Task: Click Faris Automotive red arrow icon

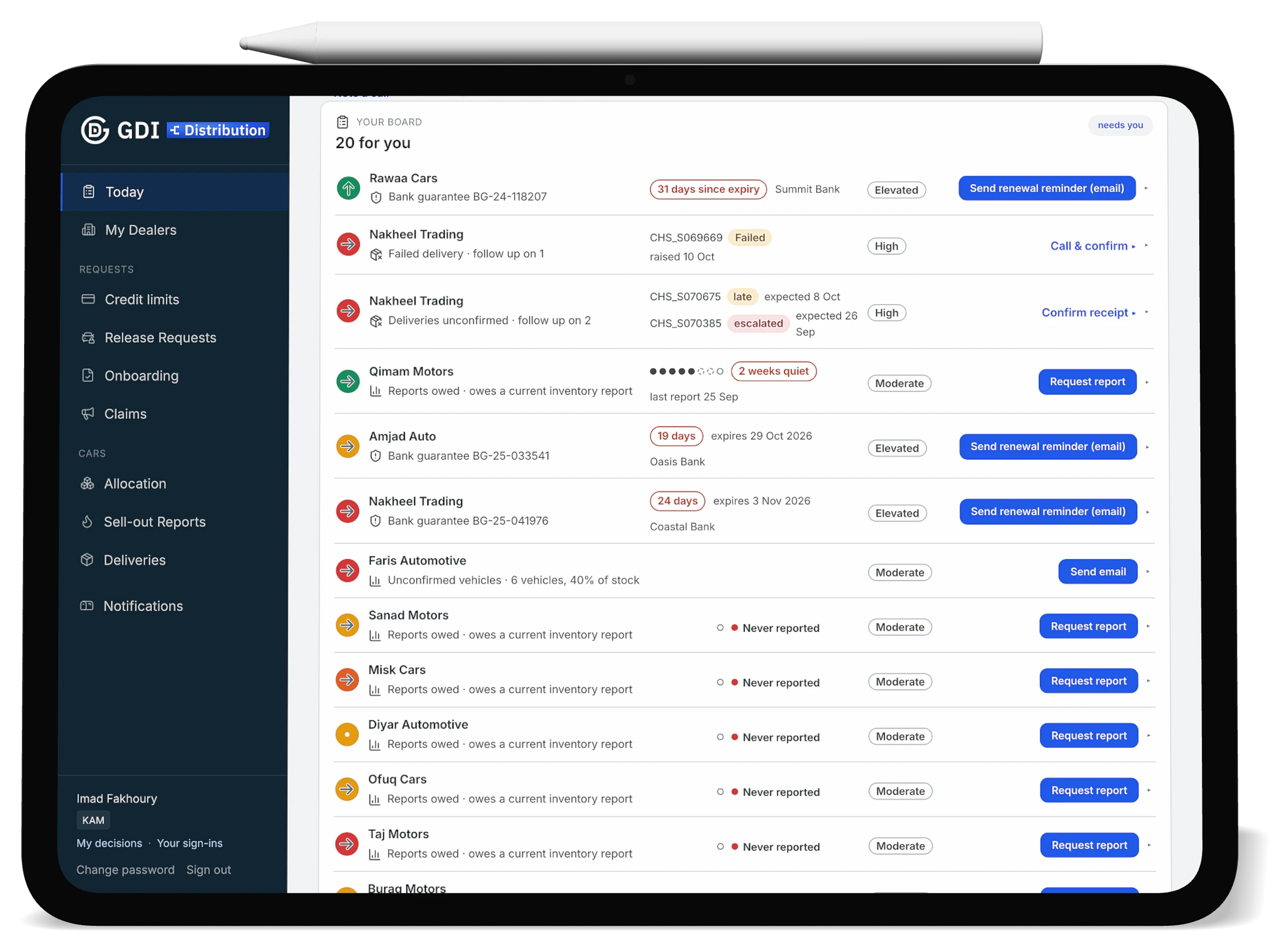Action: (348, 570)
